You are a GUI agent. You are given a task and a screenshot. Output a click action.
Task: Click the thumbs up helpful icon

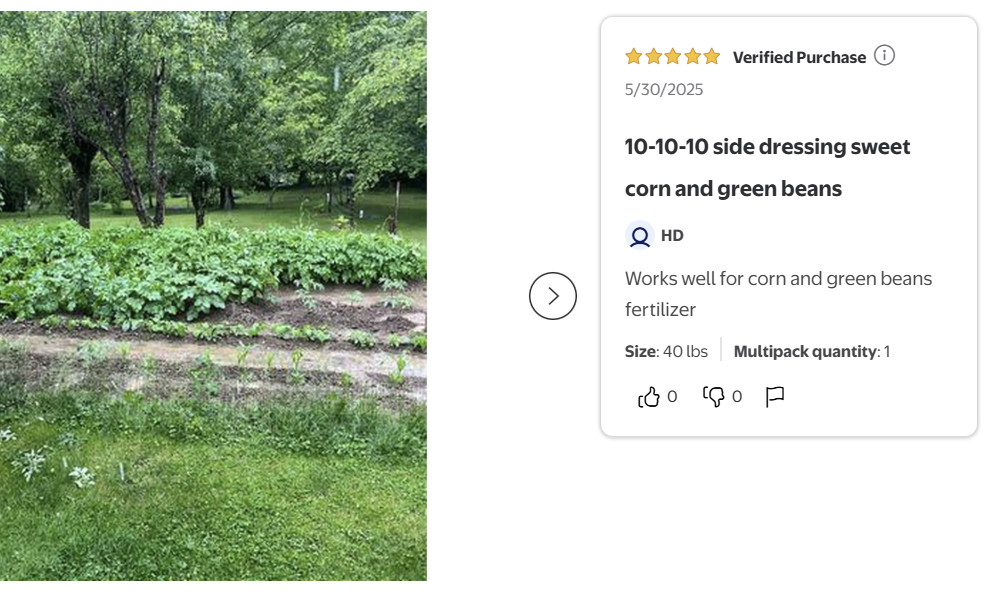click(649, 397)
